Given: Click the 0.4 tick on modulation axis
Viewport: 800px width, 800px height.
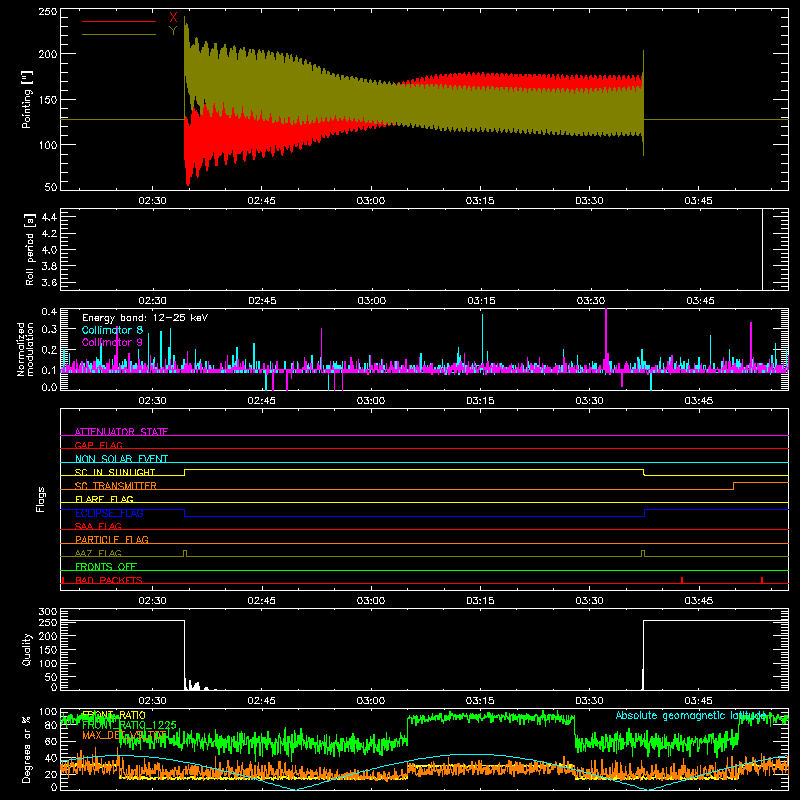Looking at the screenshot, I should pos(49,311).
